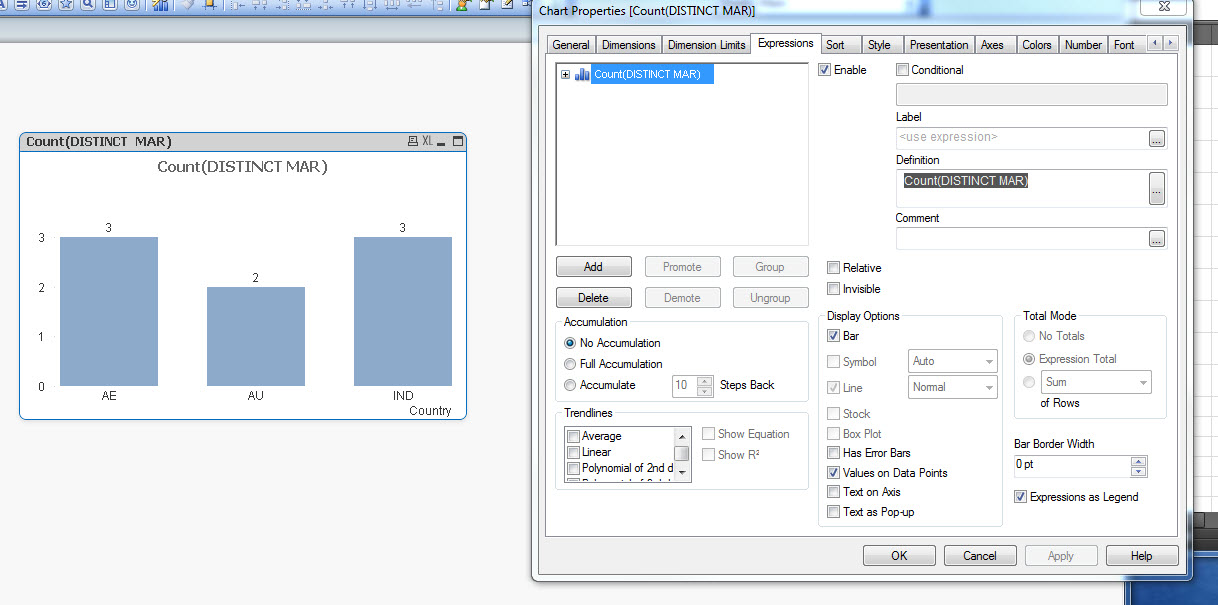
Task: Uncheck Expressions as Legend
Action: [1020, 497]
